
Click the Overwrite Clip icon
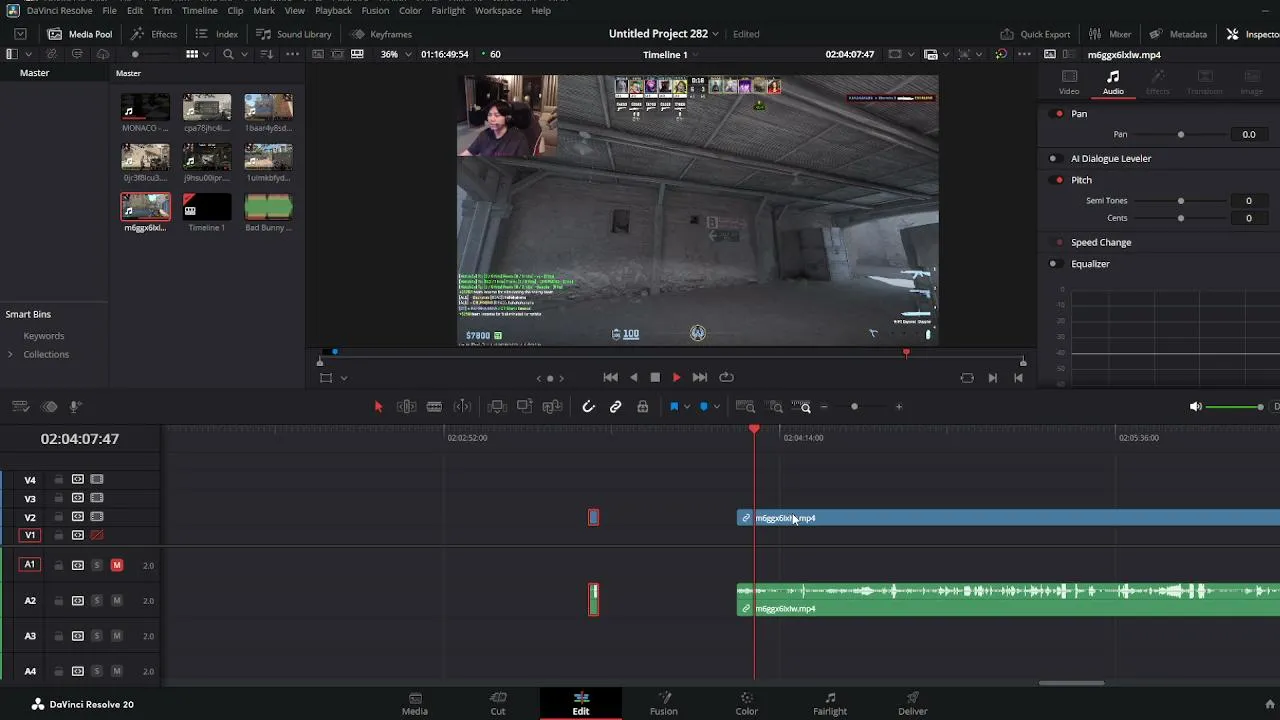point(524,407)
